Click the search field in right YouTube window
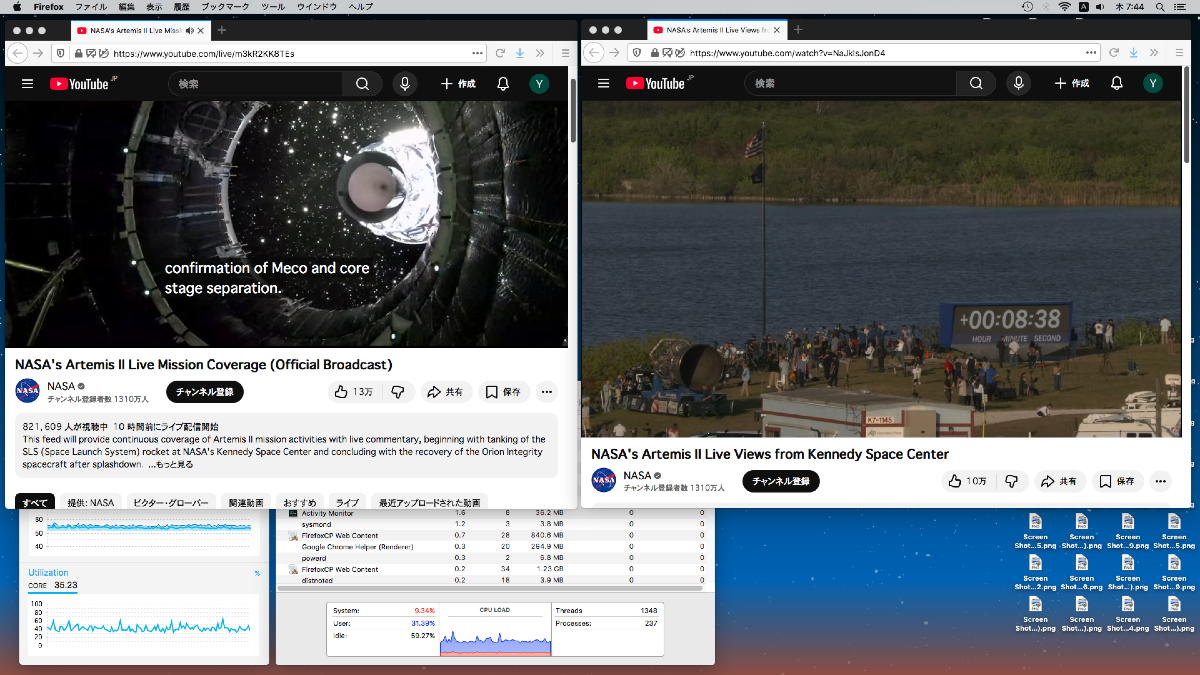 pos(850,84)
